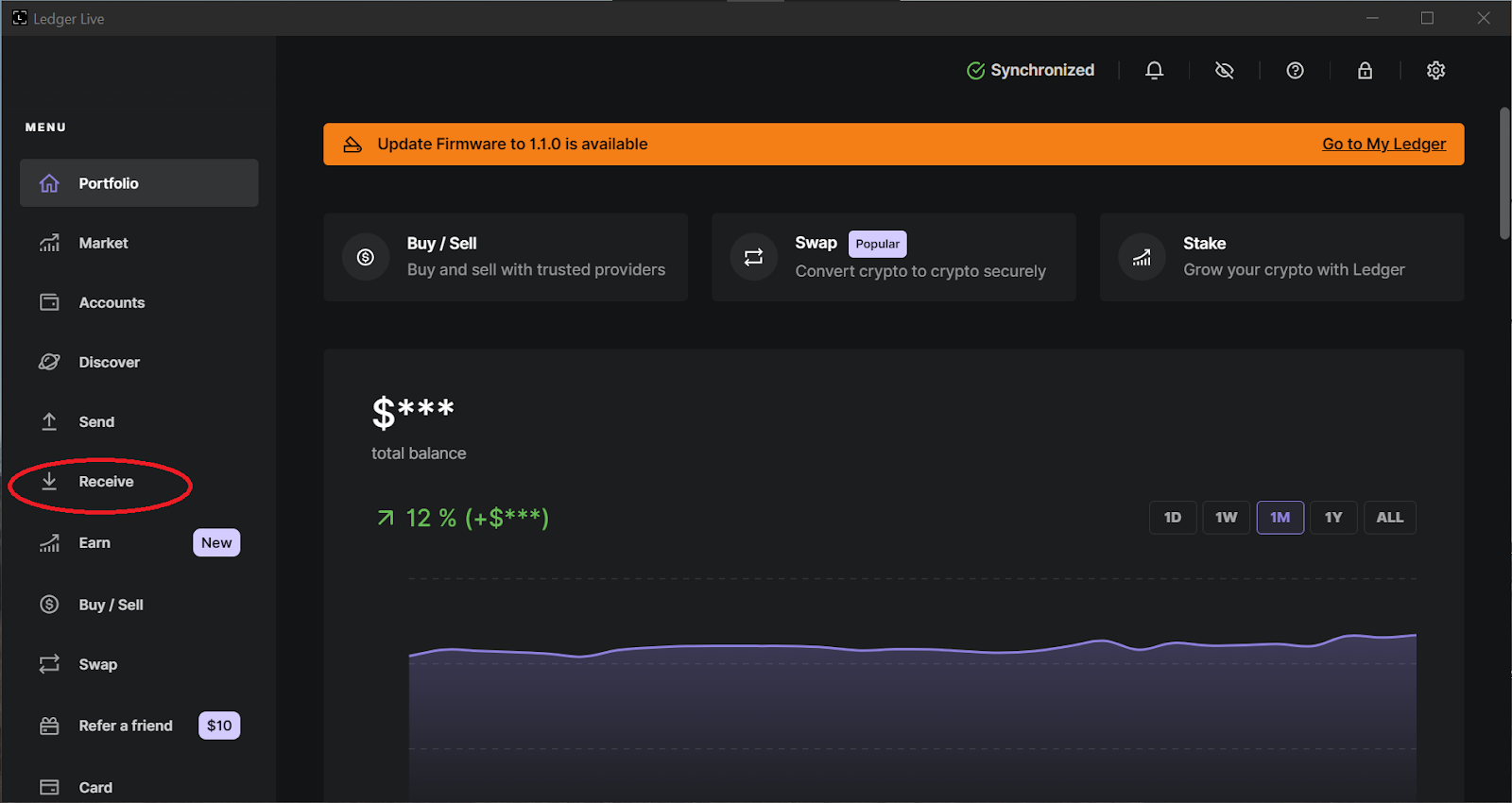Select the 1D time range
This screenshot has width=1512, height=803.
1173,518
